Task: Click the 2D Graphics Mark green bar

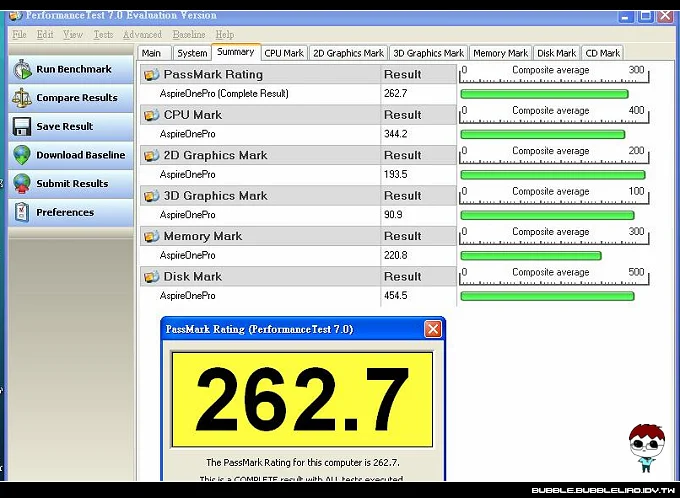Action: [x=553, y=175]
